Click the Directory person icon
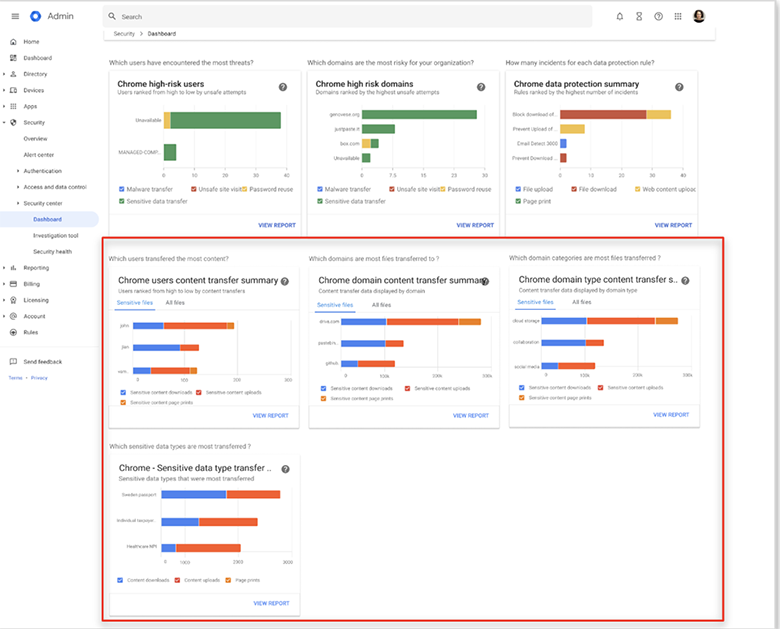 pyautogui.click(x=13, y=74)
